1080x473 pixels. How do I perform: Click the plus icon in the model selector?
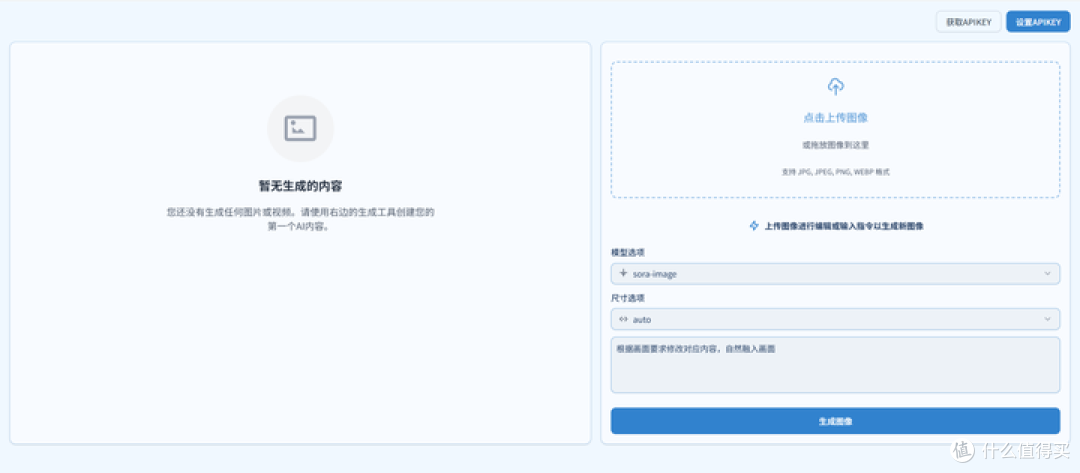(623, 273)
